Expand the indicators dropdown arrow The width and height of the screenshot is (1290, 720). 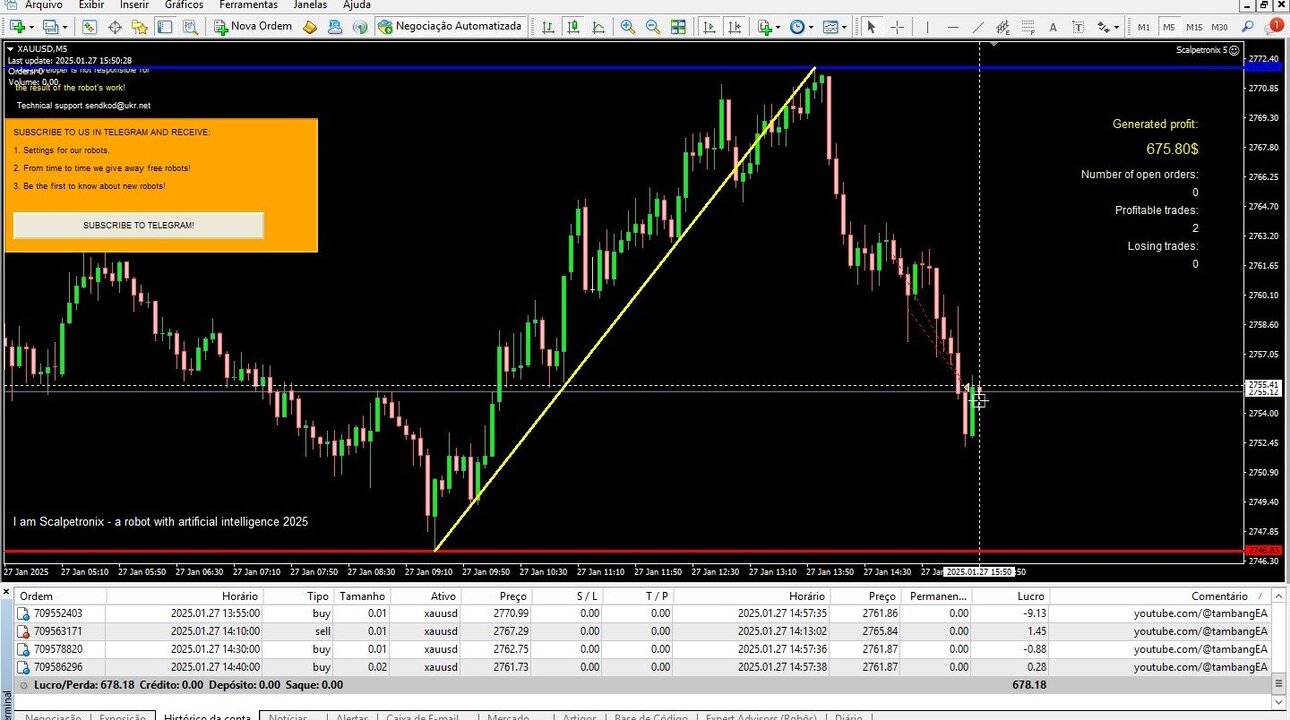pos(778,27)
